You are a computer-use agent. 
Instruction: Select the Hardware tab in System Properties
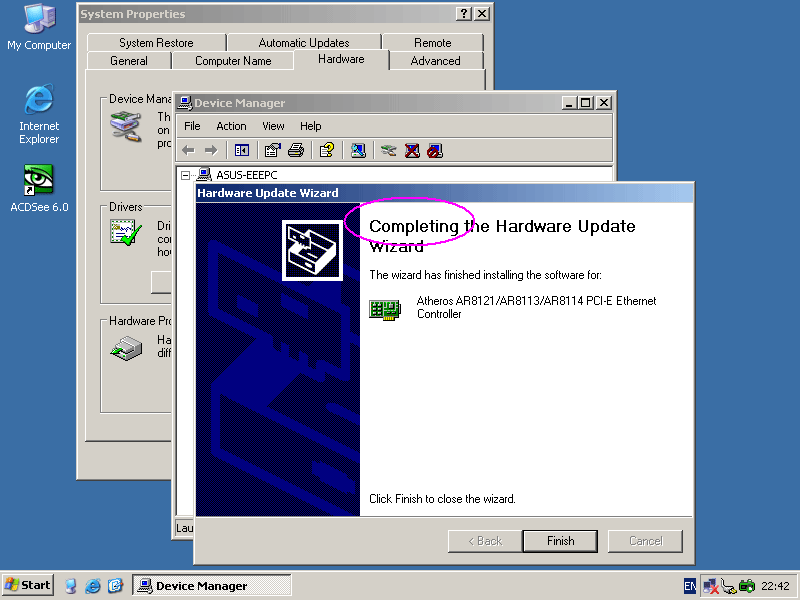click(x=341, y=59)
